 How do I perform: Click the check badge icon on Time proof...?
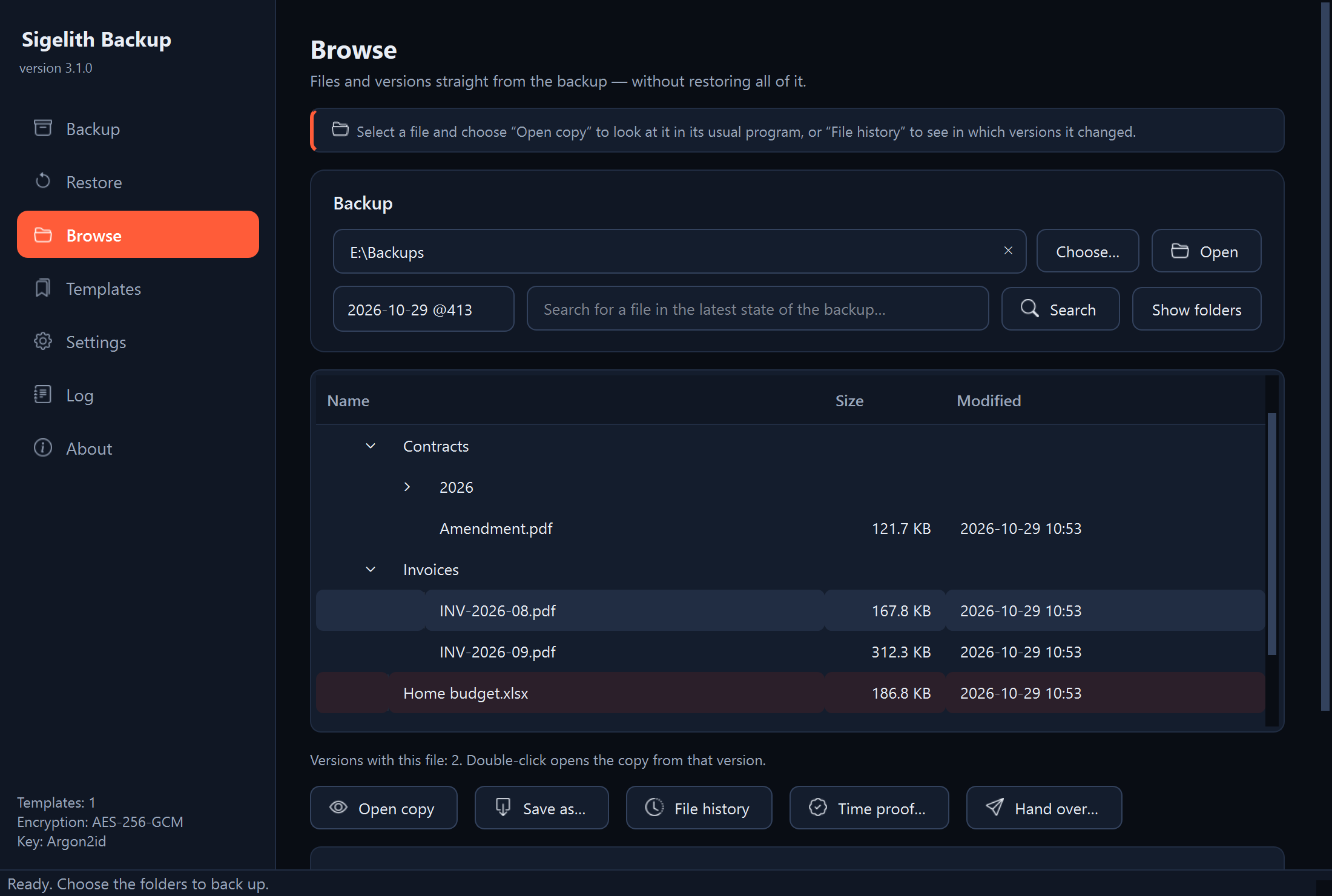[x=818, y=808]
